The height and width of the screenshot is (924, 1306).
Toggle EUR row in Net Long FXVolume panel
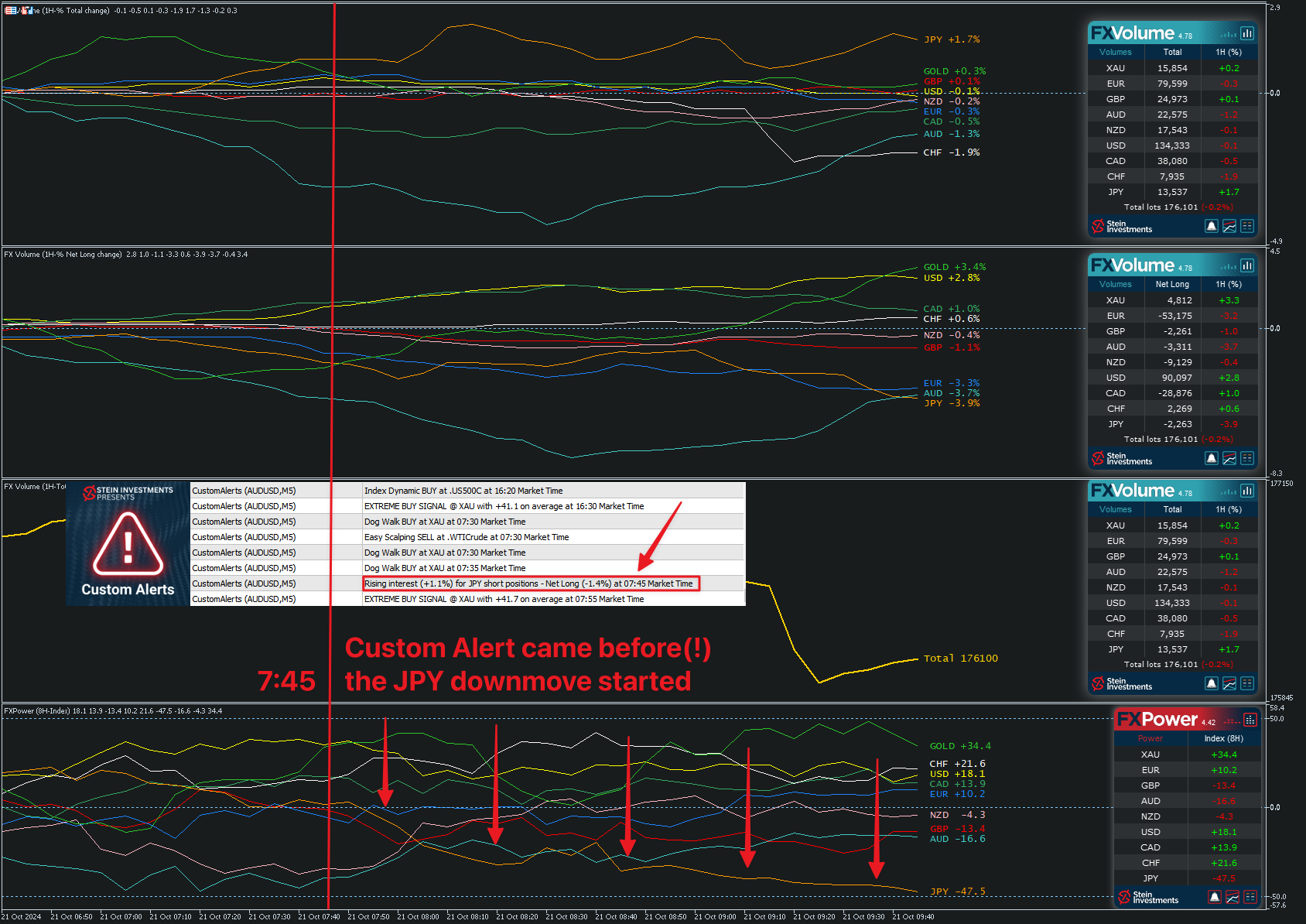[1173, 316]
